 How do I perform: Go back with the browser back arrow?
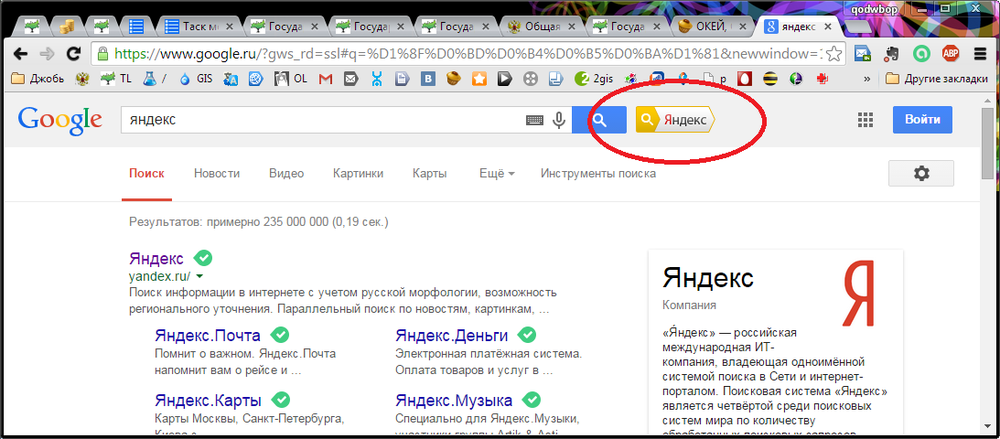(20, 54)
